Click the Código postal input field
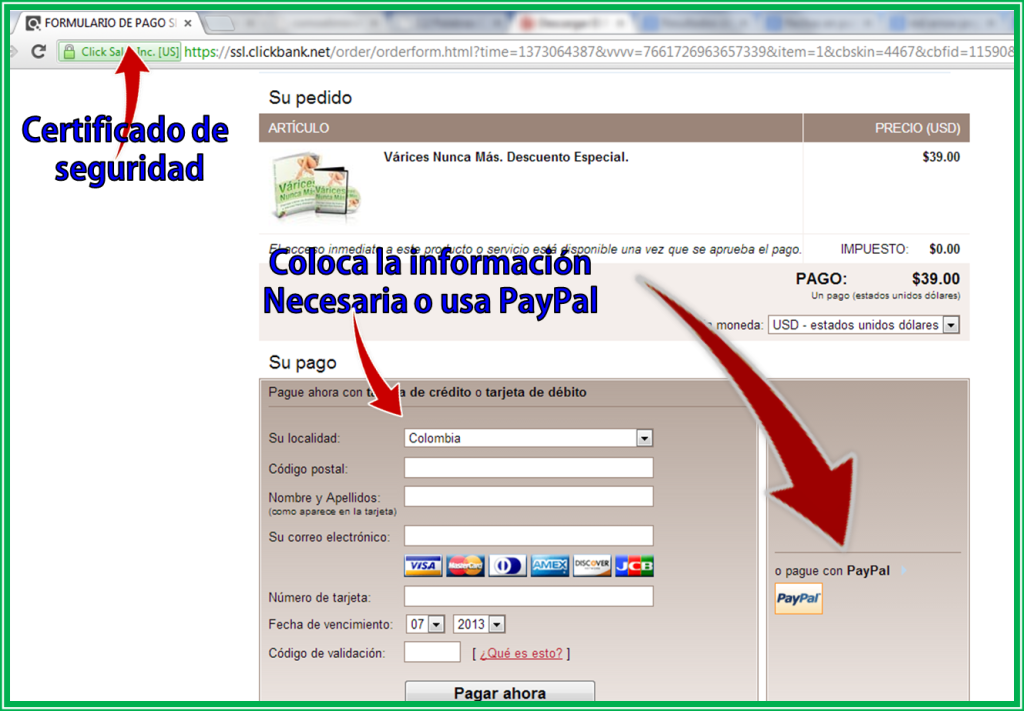 tap(528, 467)
